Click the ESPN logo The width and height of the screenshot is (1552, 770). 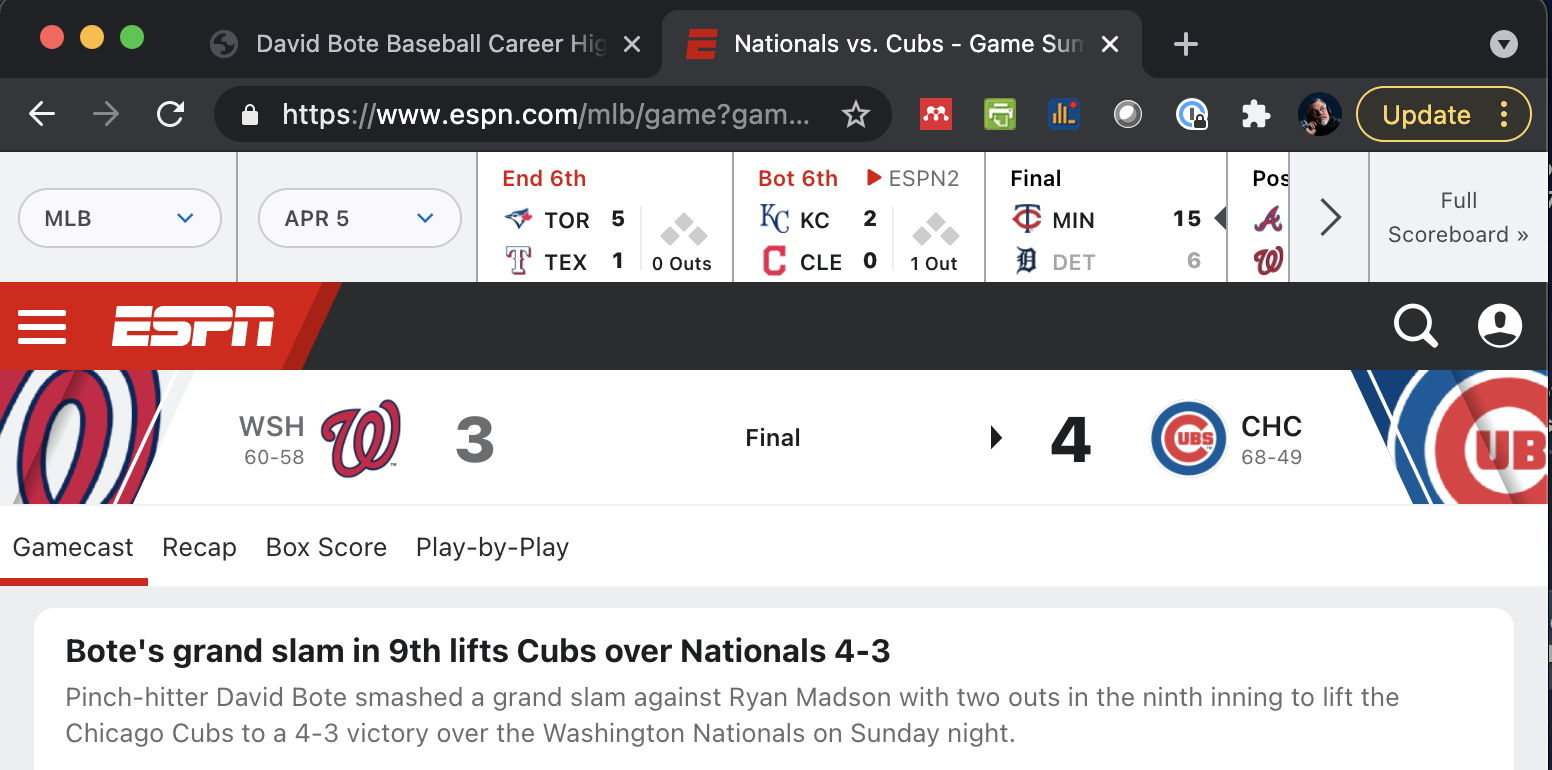[193, 326]
